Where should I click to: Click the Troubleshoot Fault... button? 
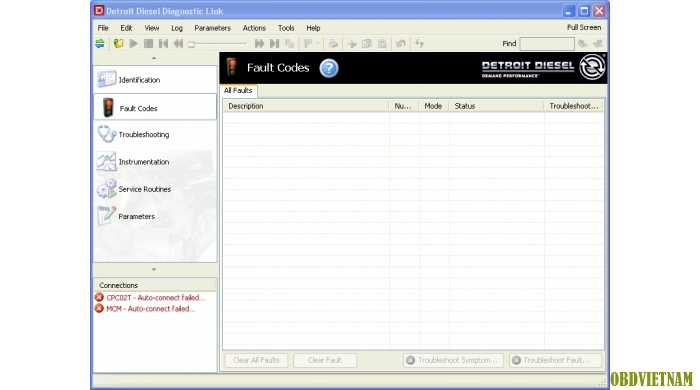(555, 360)
